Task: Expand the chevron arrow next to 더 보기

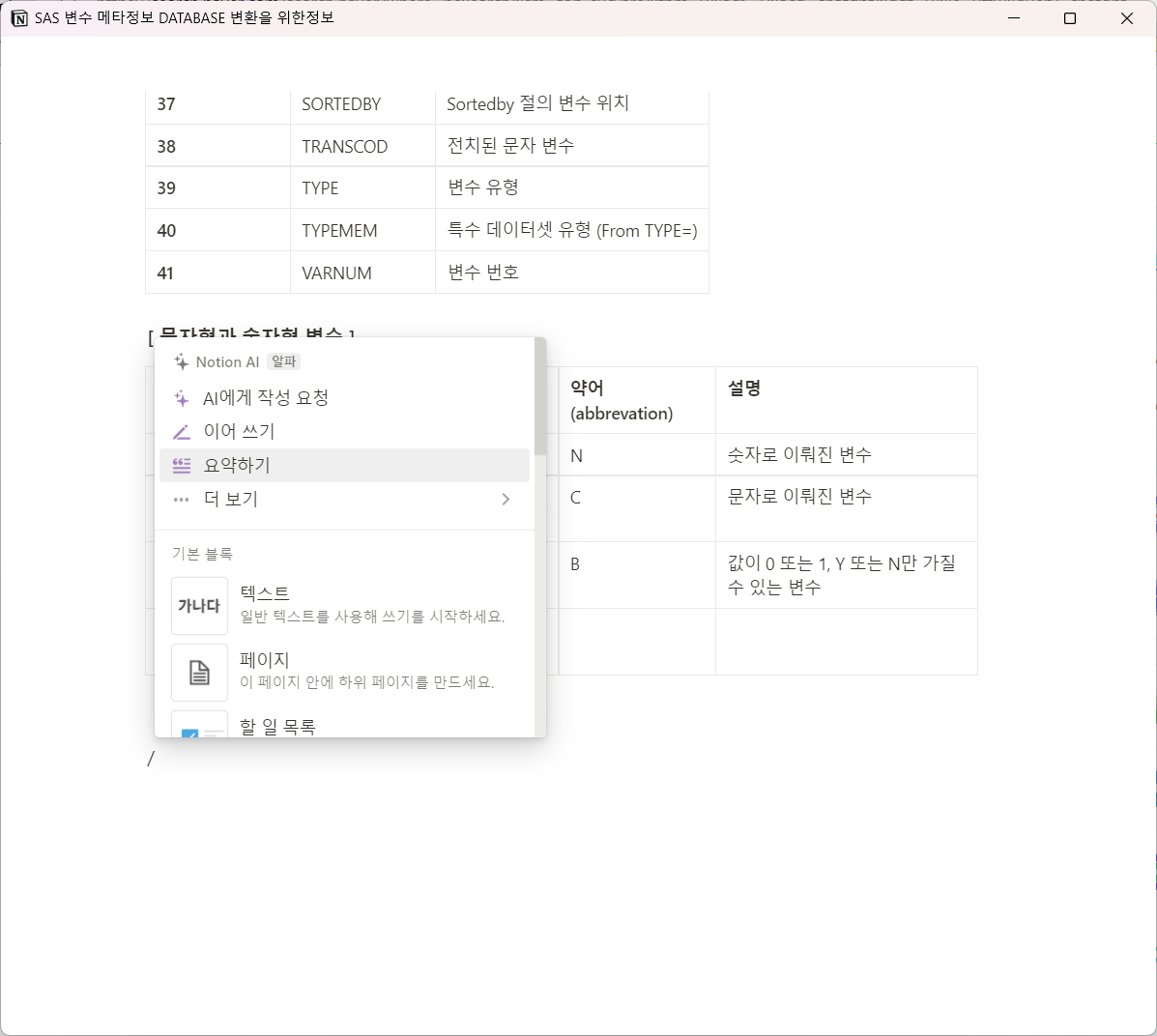Action: 506,500
